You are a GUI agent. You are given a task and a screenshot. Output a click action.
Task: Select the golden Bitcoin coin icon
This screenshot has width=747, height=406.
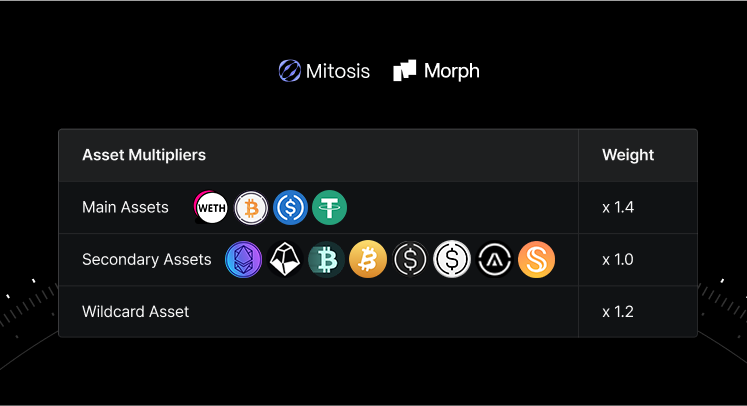[368, 259]
